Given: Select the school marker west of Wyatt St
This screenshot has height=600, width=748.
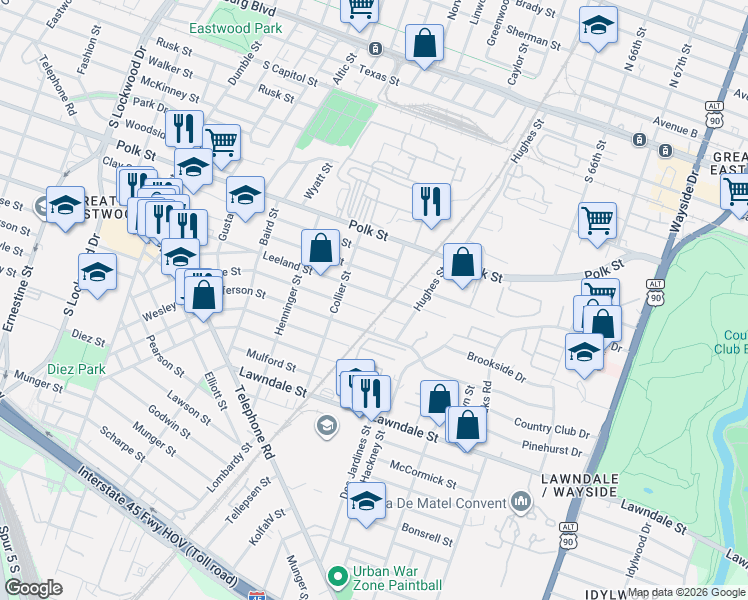Looking at the screenshot, I should coord(245,196).
